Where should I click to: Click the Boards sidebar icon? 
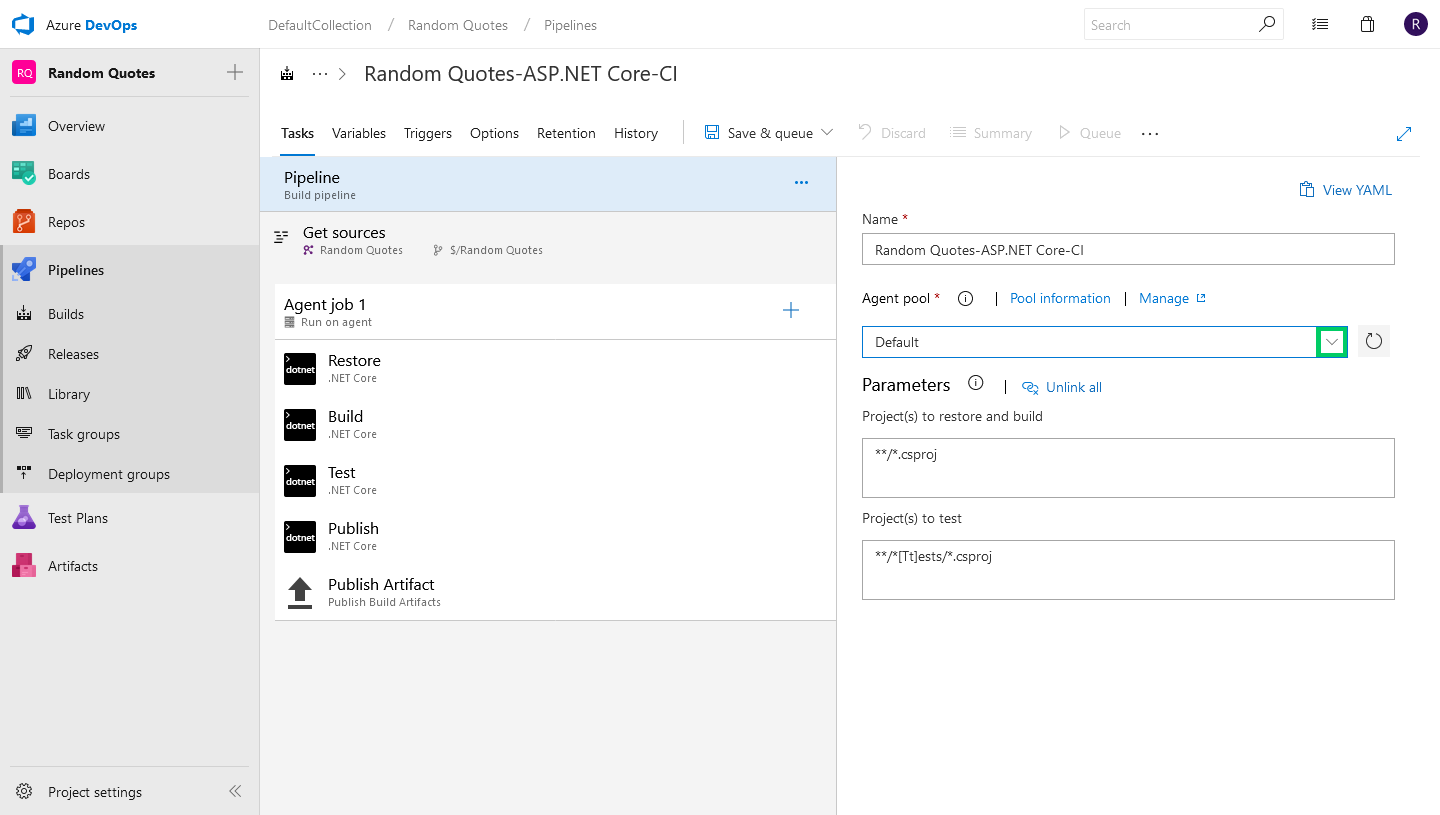(x=24, y=174)
